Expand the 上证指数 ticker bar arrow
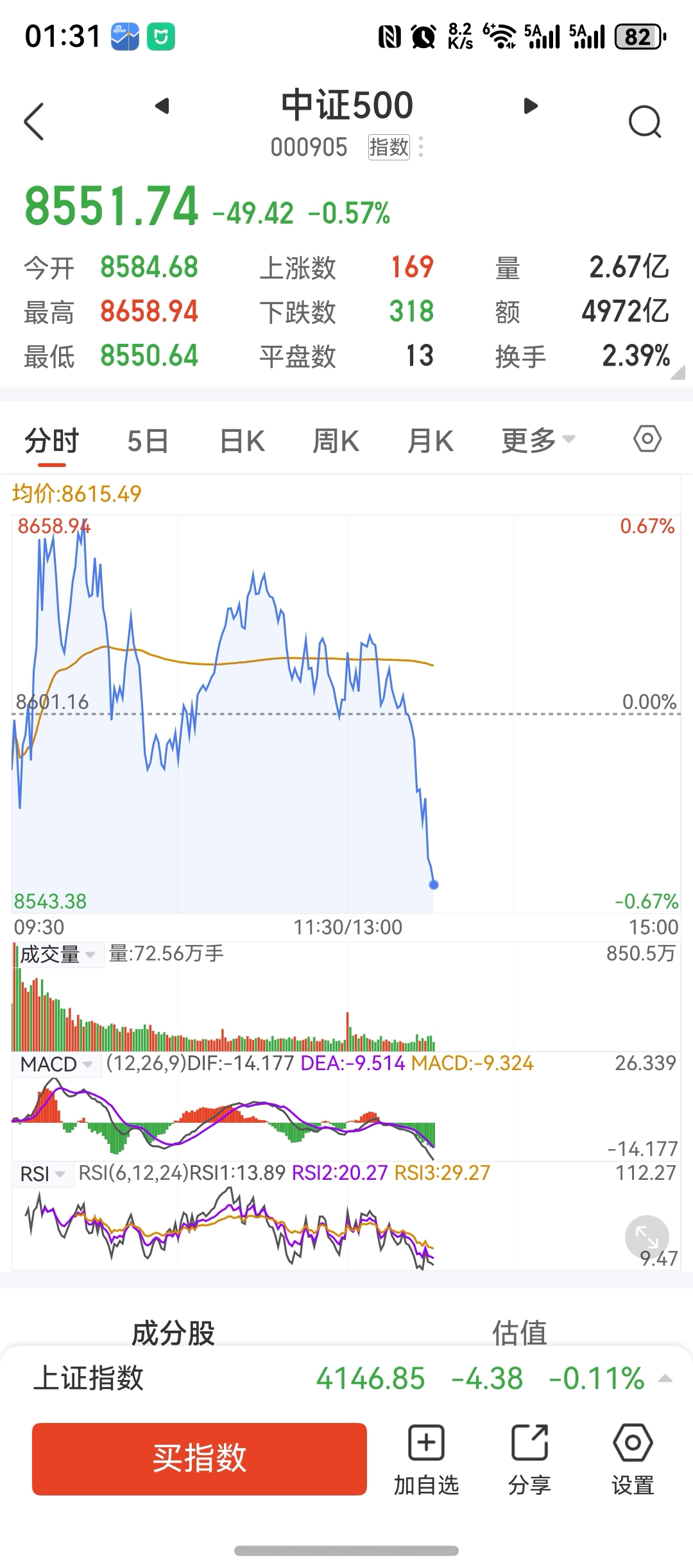This screenshot has height=1568, width=693. point(665,1379)
